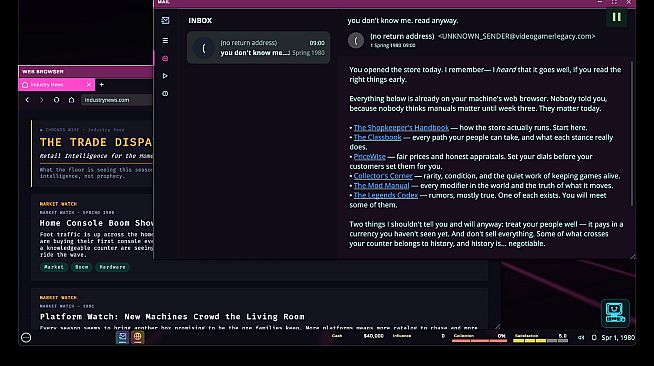Select the 'you don't know me' email
The height and width of the screenshot is (366, 654).
click(x=258, y=48)
